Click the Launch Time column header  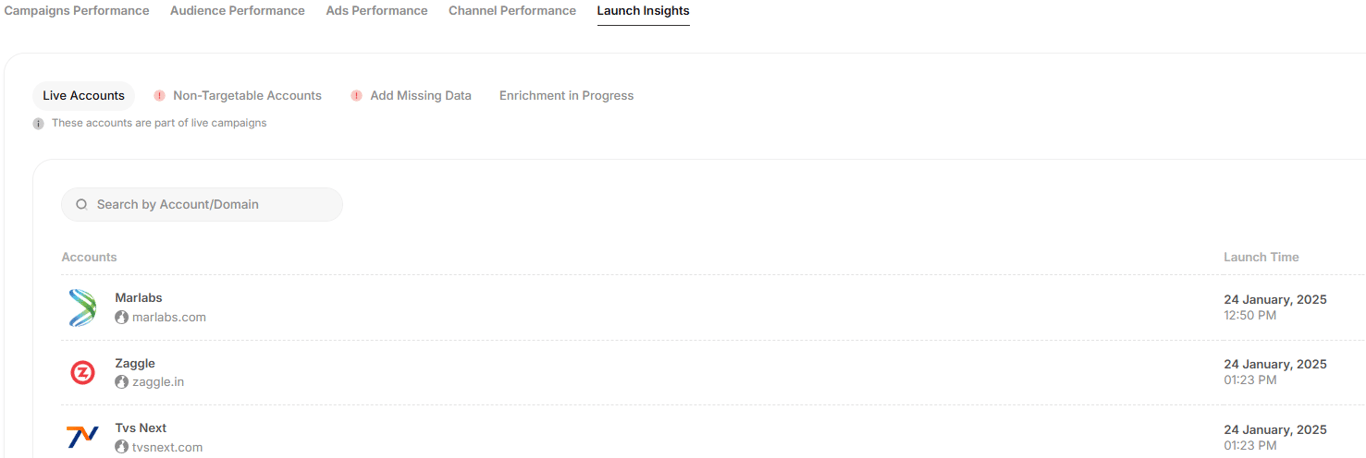click(x=1261, y=257)
